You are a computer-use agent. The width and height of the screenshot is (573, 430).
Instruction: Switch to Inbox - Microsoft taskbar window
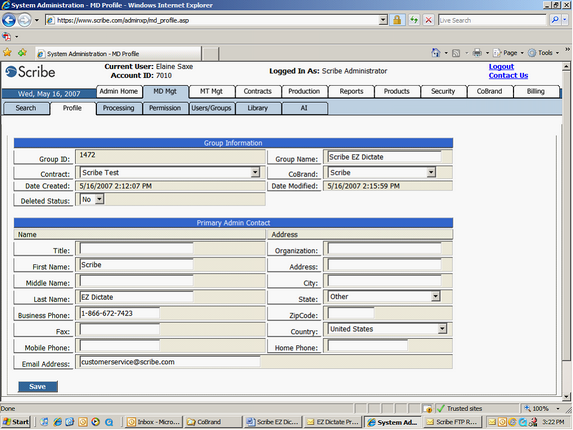[154, 422]
